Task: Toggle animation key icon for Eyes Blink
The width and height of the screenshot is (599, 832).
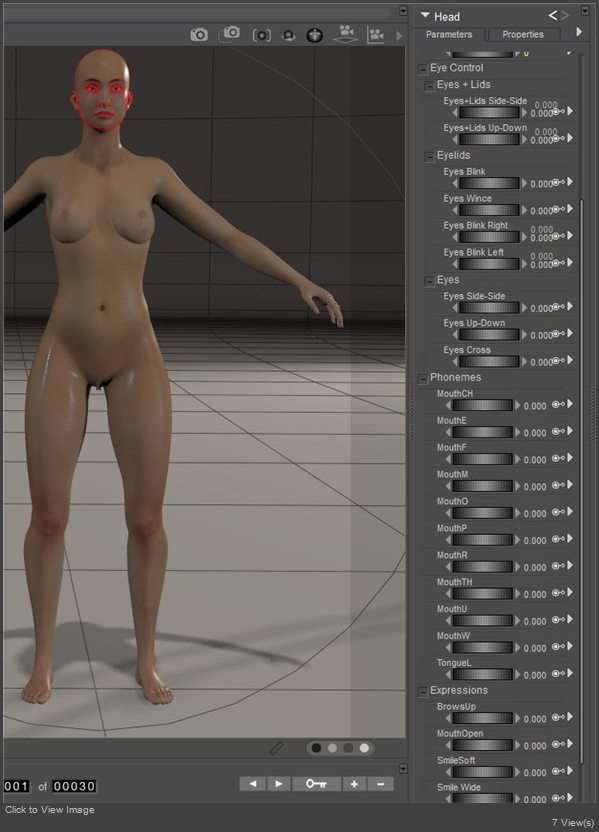Action: coord(559,183)
